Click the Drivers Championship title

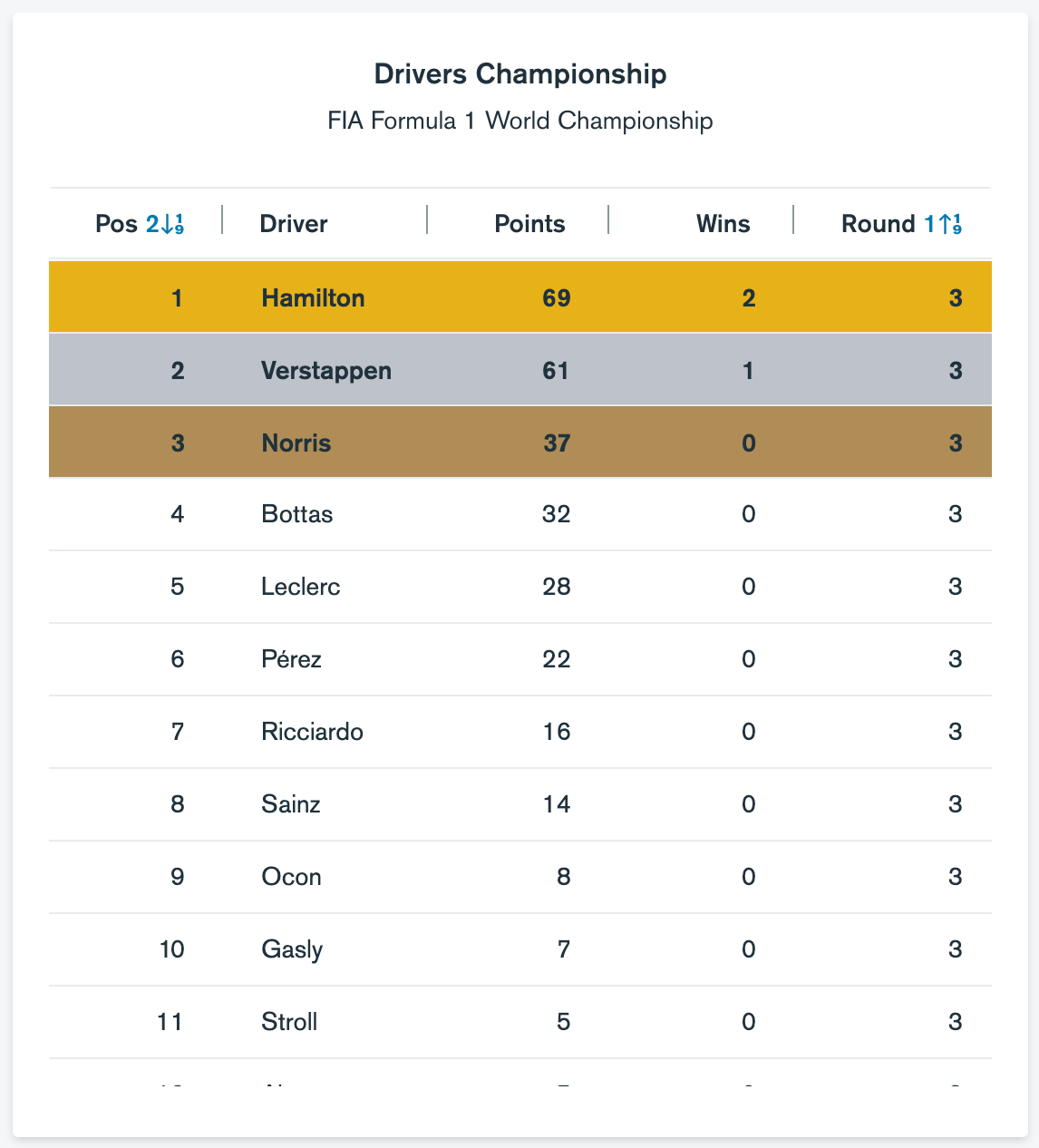coord(519,74)
